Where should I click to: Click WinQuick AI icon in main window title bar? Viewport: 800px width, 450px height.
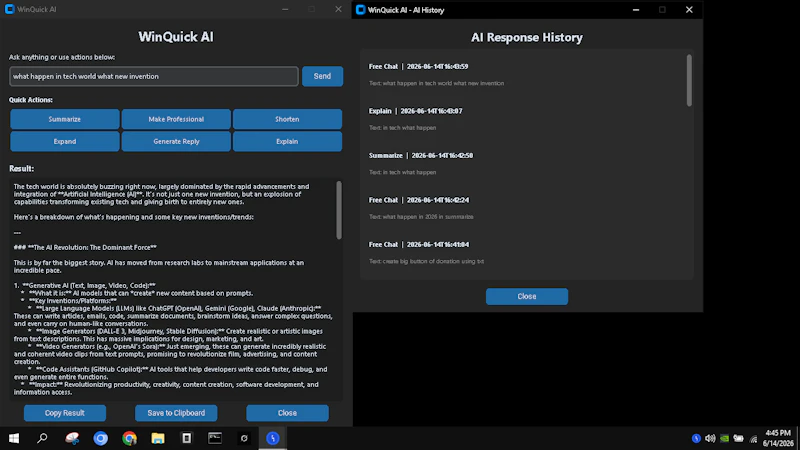[x=10, y=9]
